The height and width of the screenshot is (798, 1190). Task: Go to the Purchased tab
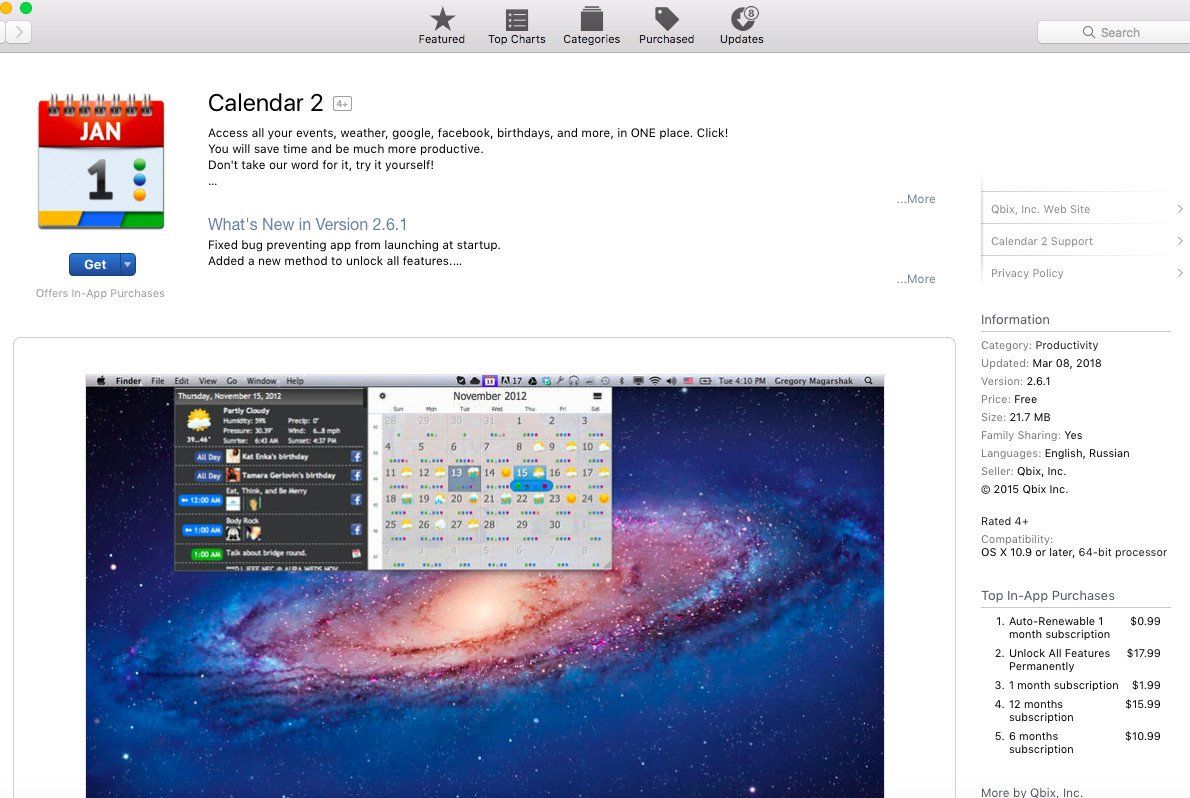[x=666, y=26]
